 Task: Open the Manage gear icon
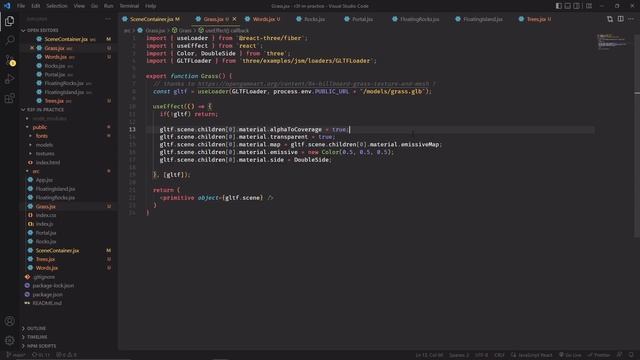[x=9, y=340]
